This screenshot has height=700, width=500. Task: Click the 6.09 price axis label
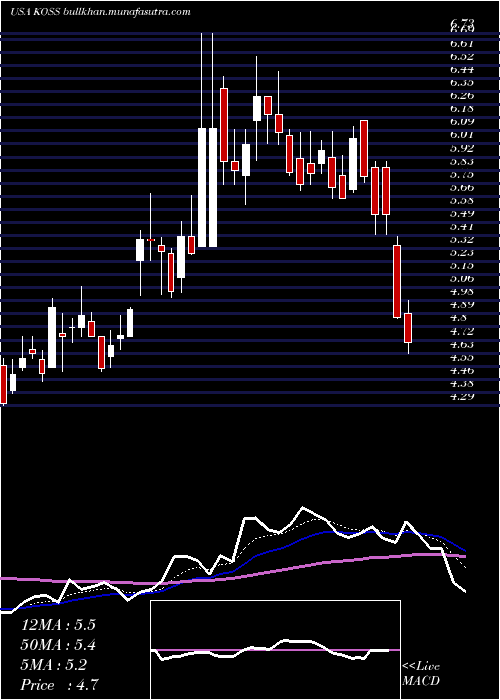462,121
